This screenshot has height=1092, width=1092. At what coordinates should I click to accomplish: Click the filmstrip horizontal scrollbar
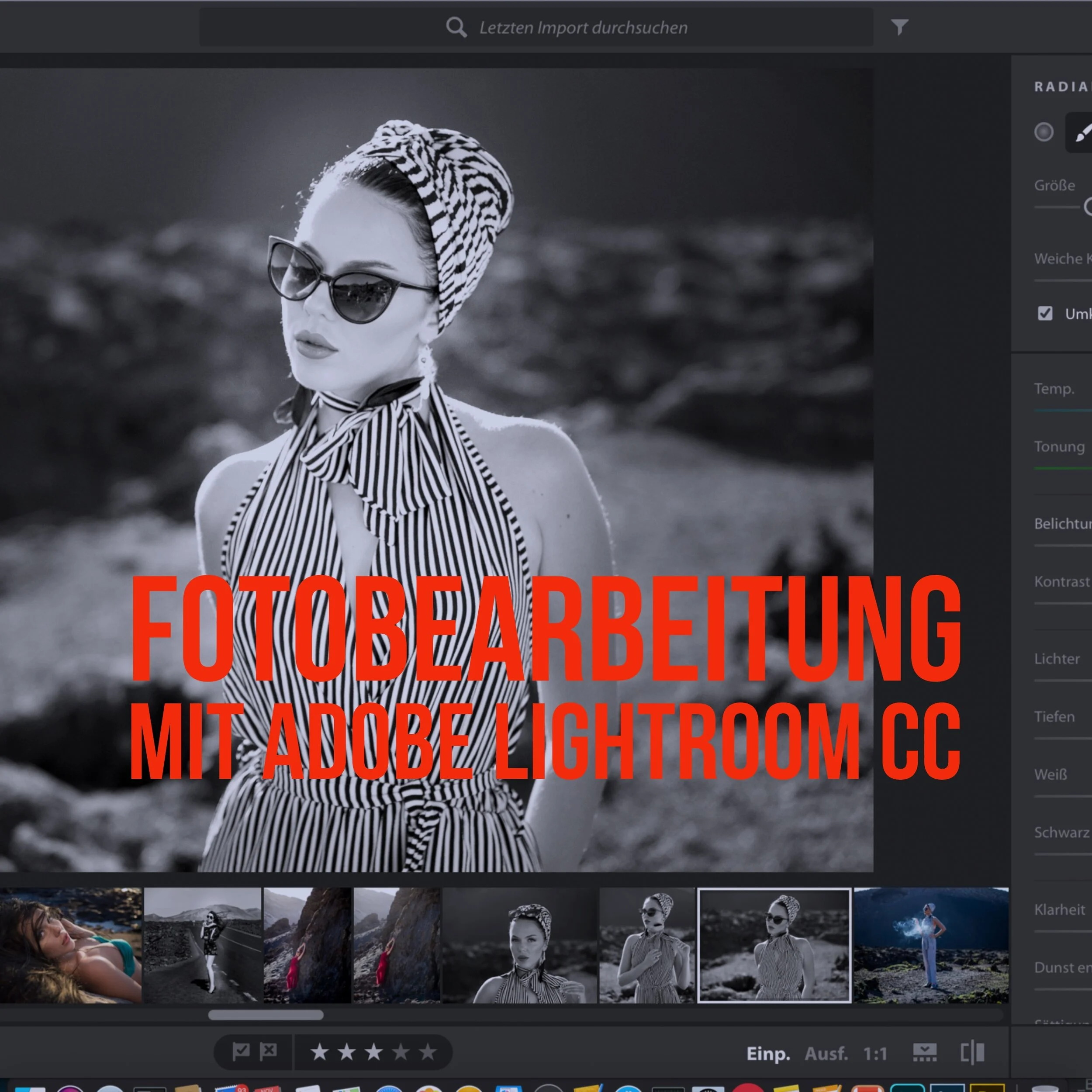tap(266, 1015)
